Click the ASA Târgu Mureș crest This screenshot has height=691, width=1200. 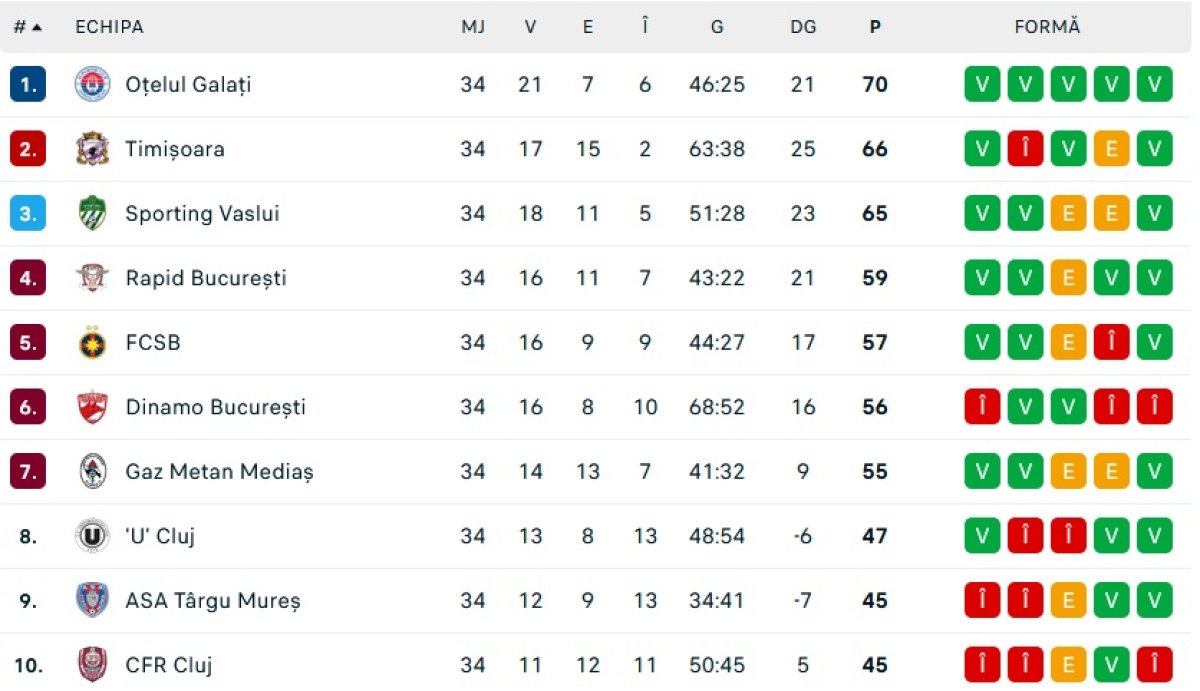coord(92,600)
